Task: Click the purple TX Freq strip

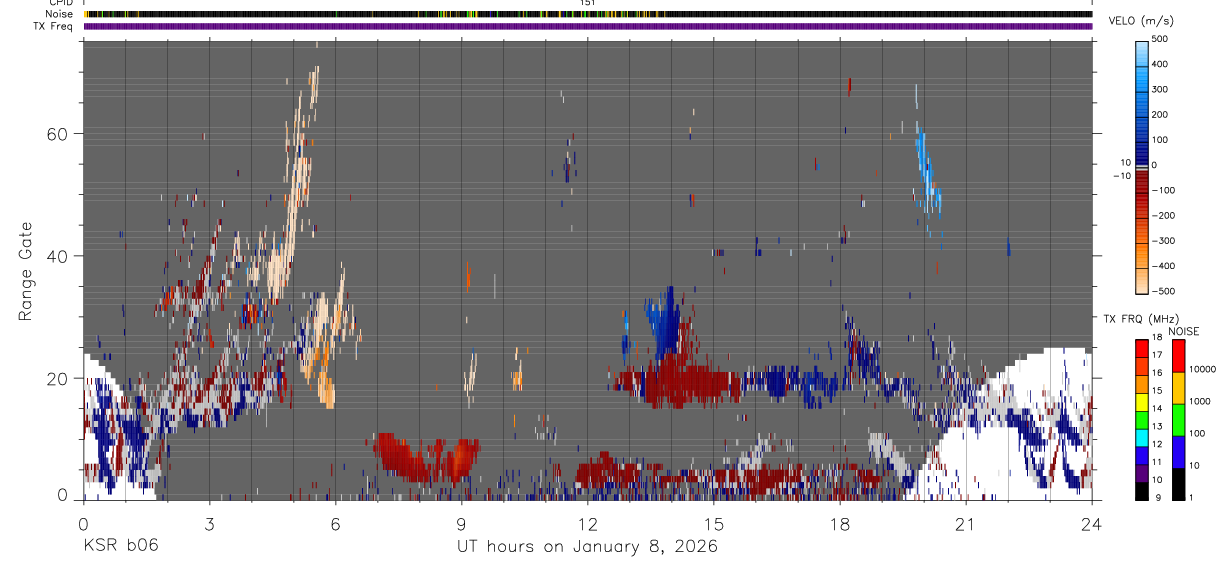Action: tap(587, 26)
